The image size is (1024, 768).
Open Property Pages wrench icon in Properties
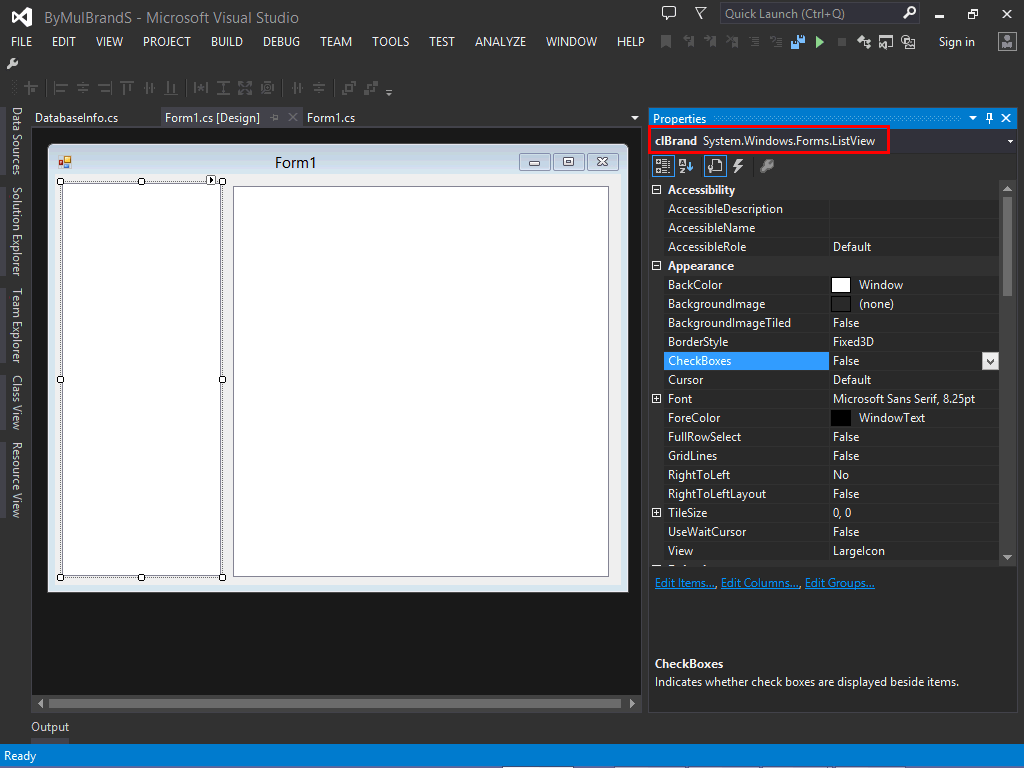pos(767,167)
